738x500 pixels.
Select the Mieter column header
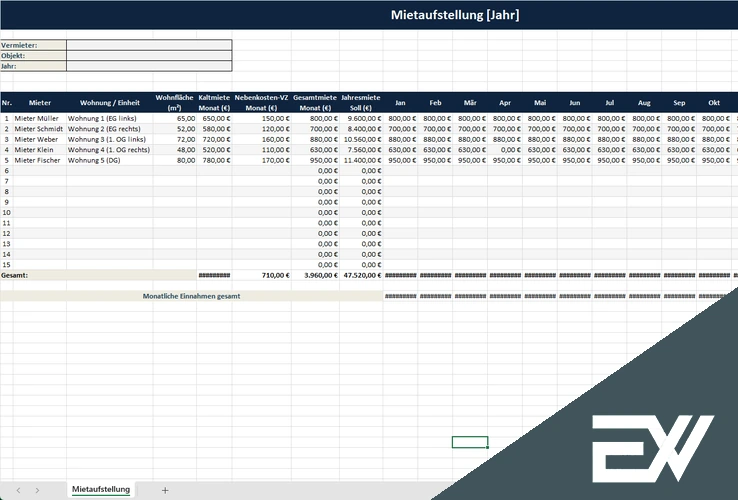pos(40,103)
